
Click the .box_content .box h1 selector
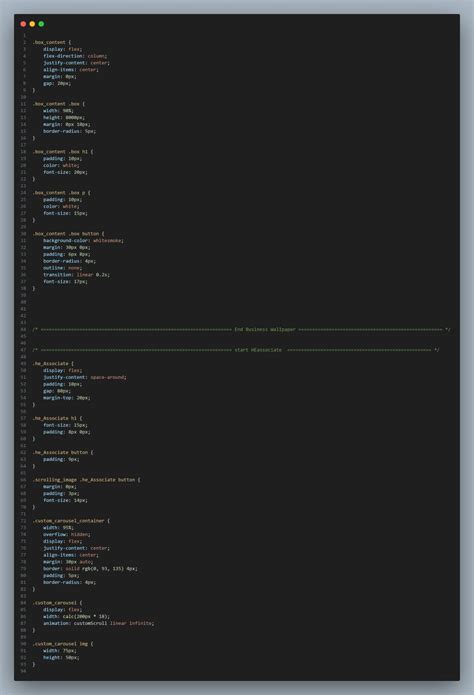tap(60, 152)
